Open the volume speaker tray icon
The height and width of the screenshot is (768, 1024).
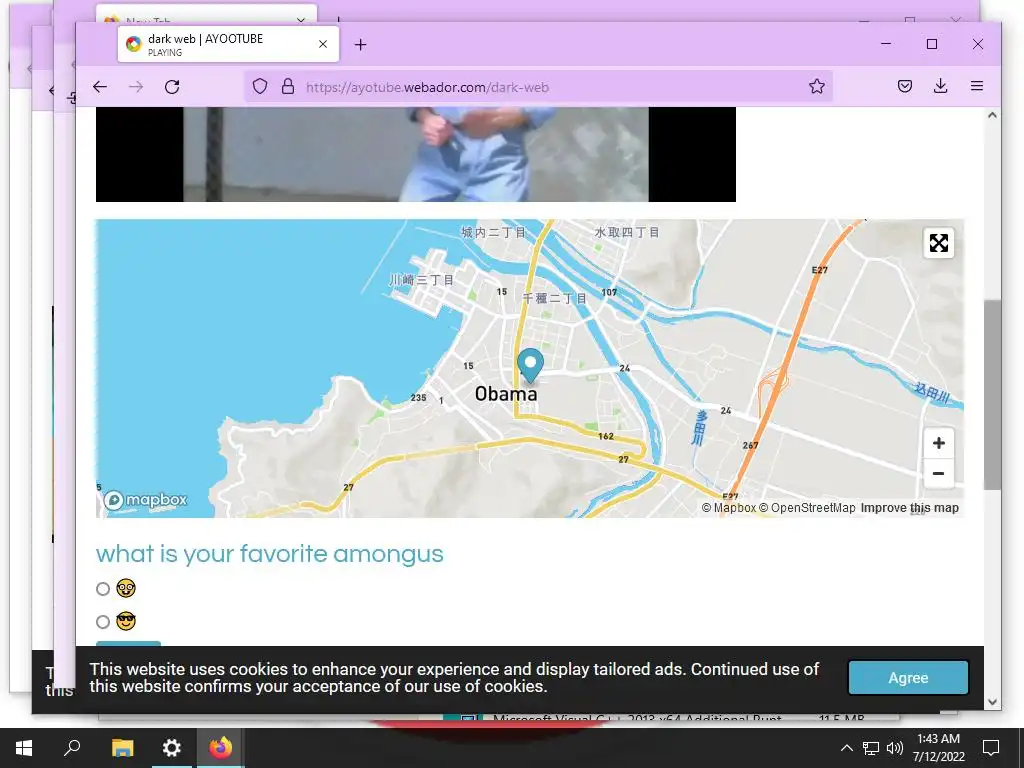pos(894,748)
